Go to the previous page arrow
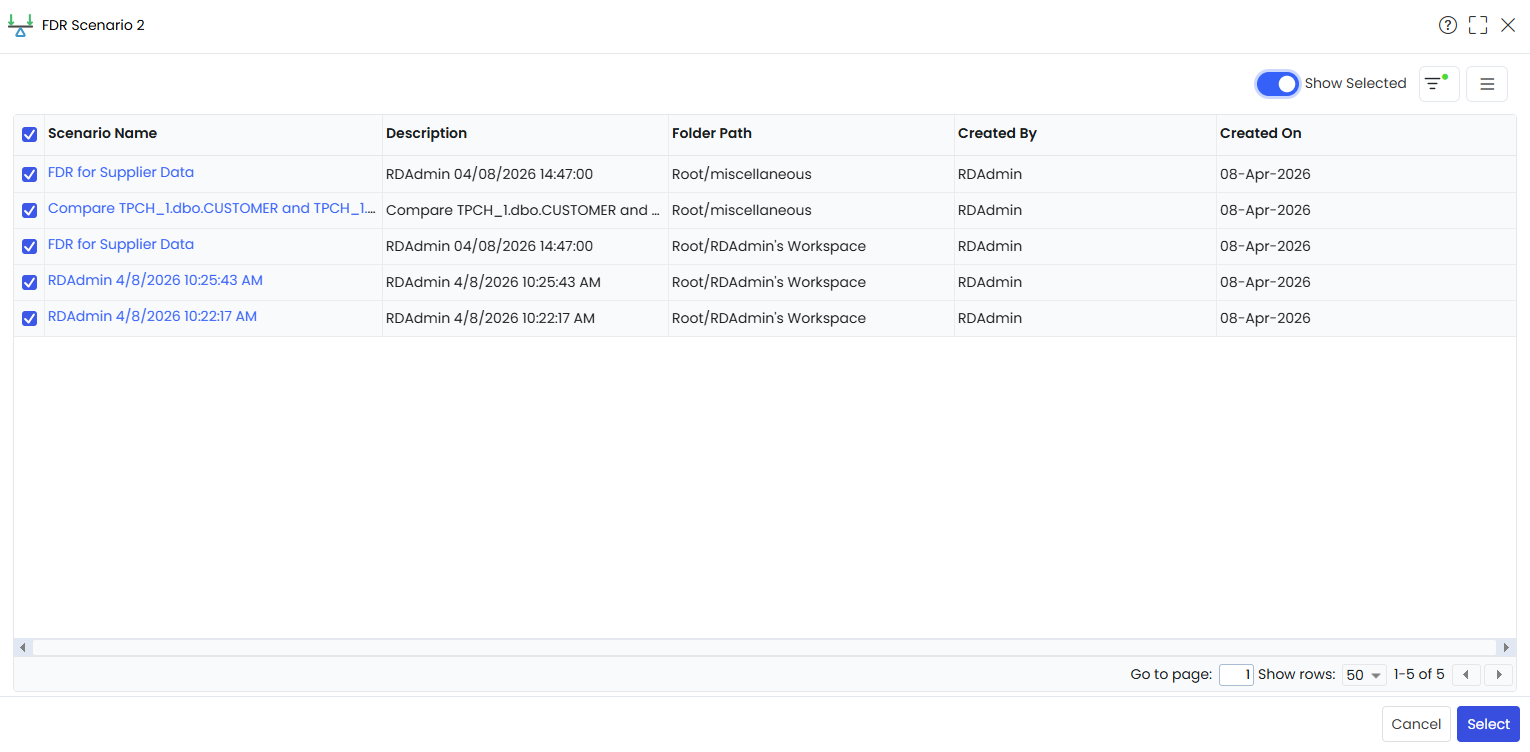The height and width of the screenshot is (752, 1530). pyautogui.click(x=1466, y=675)
